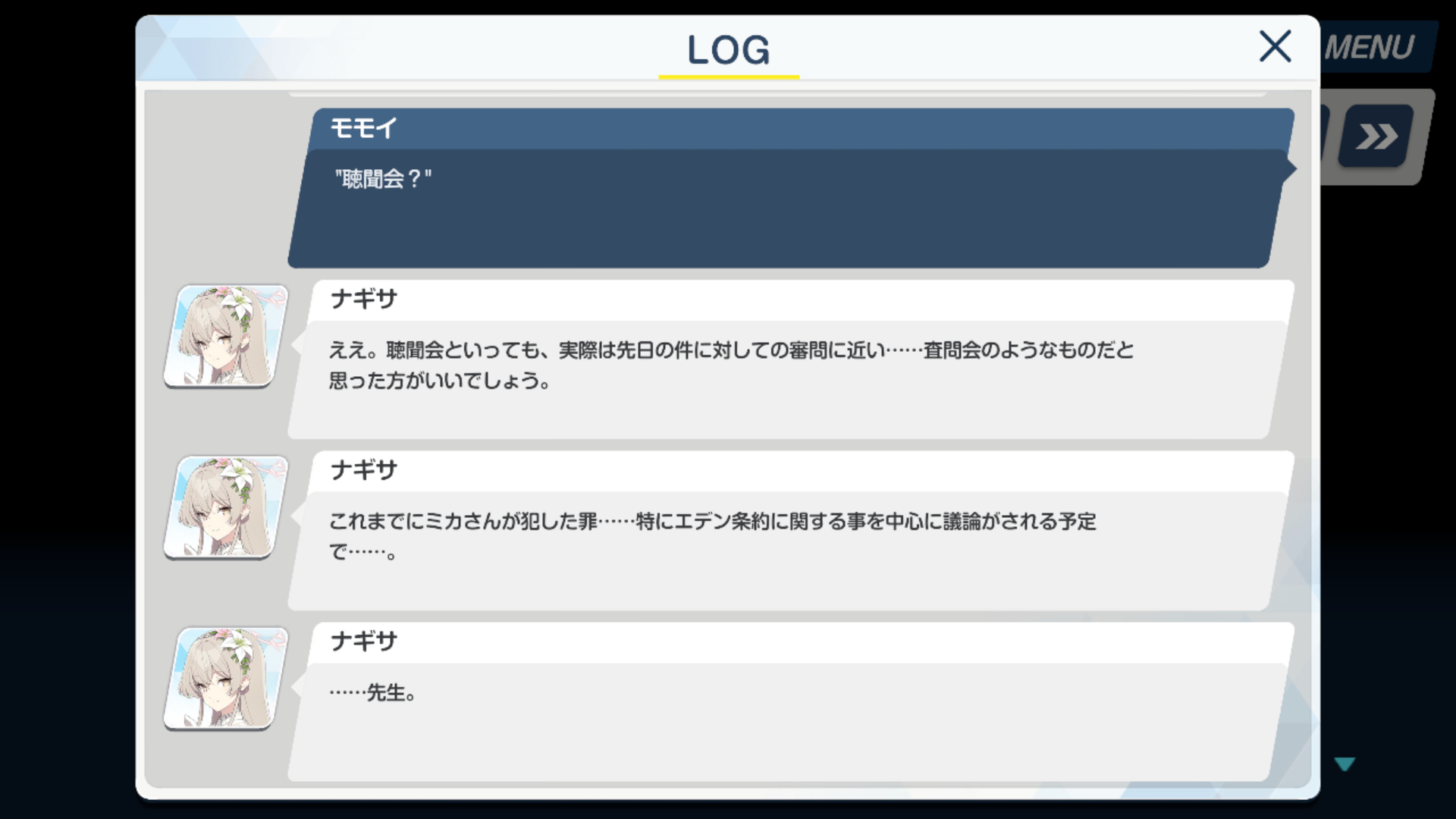Click the partially hidden button left of fast-forward
This screenshot has width=1456, height=819.
coord(1325,136)
